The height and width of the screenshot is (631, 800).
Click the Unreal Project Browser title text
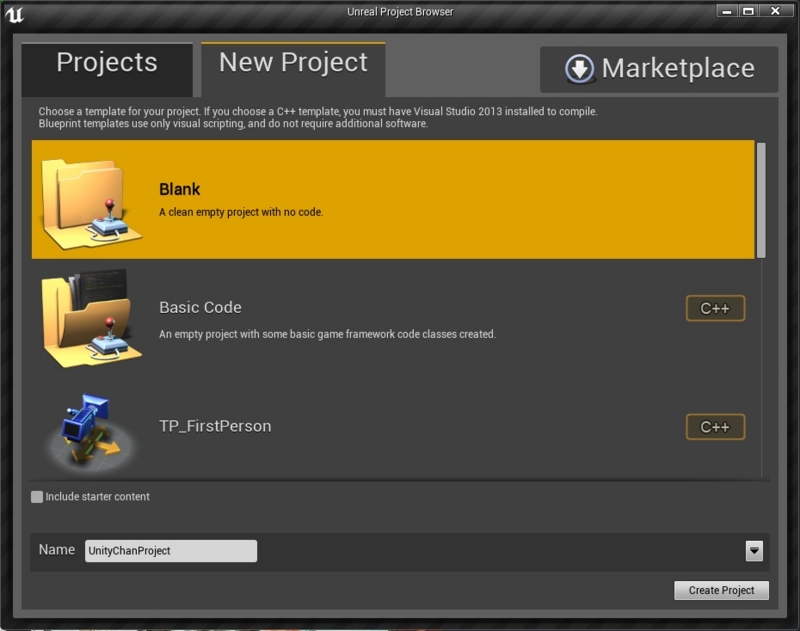tap(400, 12)
